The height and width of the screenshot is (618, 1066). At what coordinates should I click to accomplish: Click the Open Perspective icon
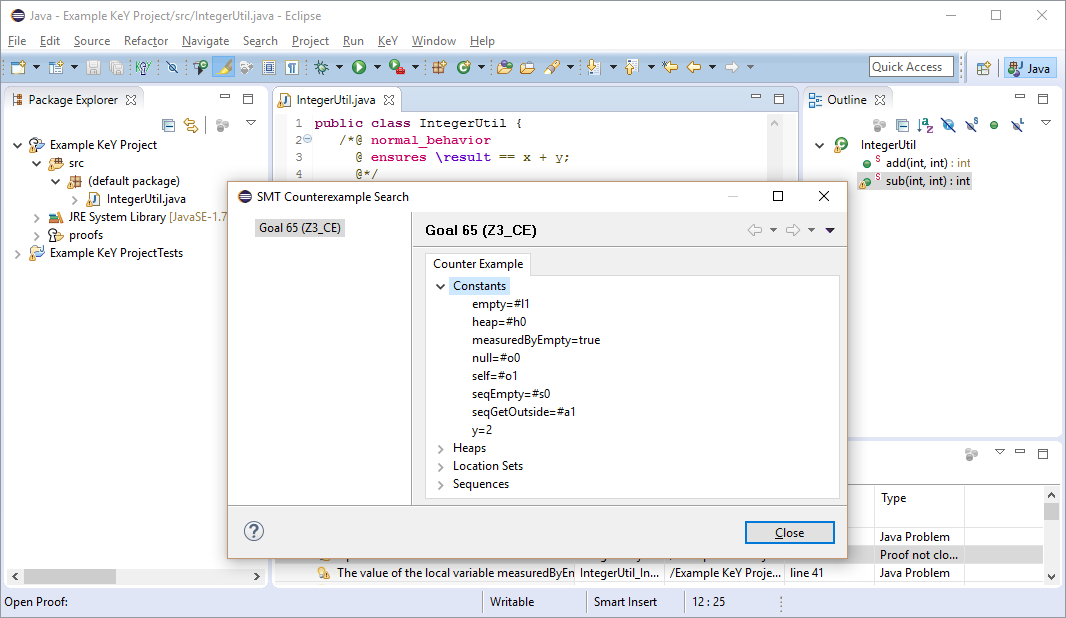pos(983,67)
